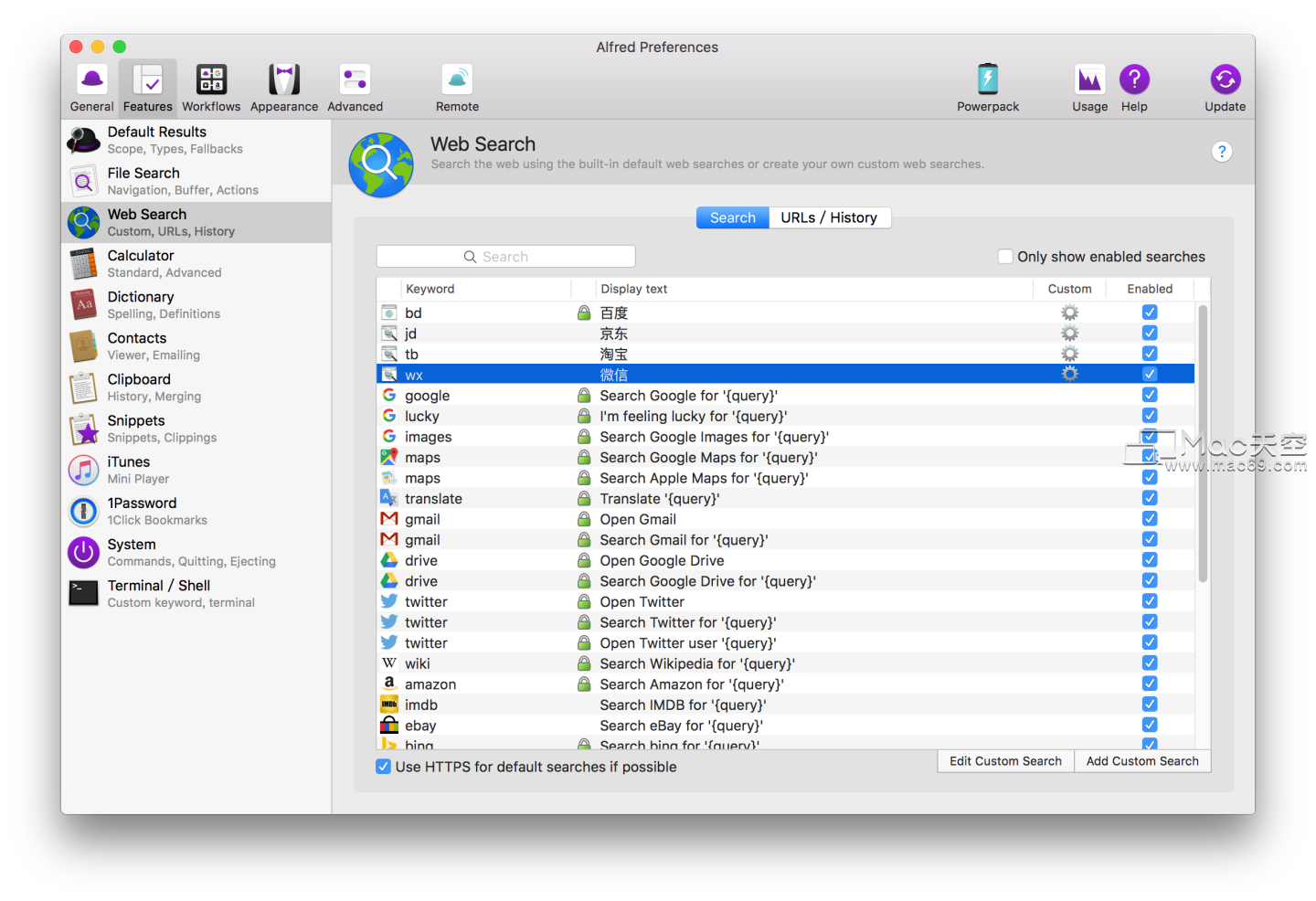Select Default Results in the sidebar
The width and height of the screenshot is (1316, 901).
point(196,140)
